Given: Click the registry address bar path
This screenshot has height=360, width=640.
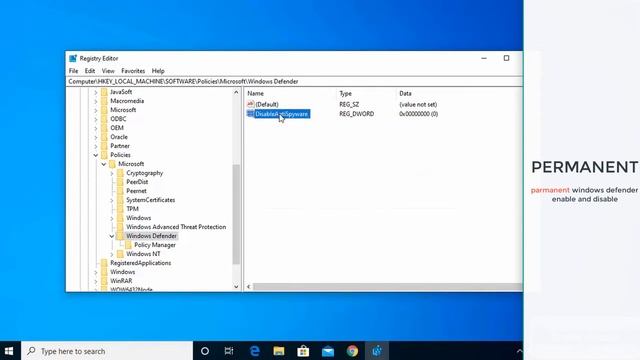Looking at the screenshot, I should click(183, 82).
